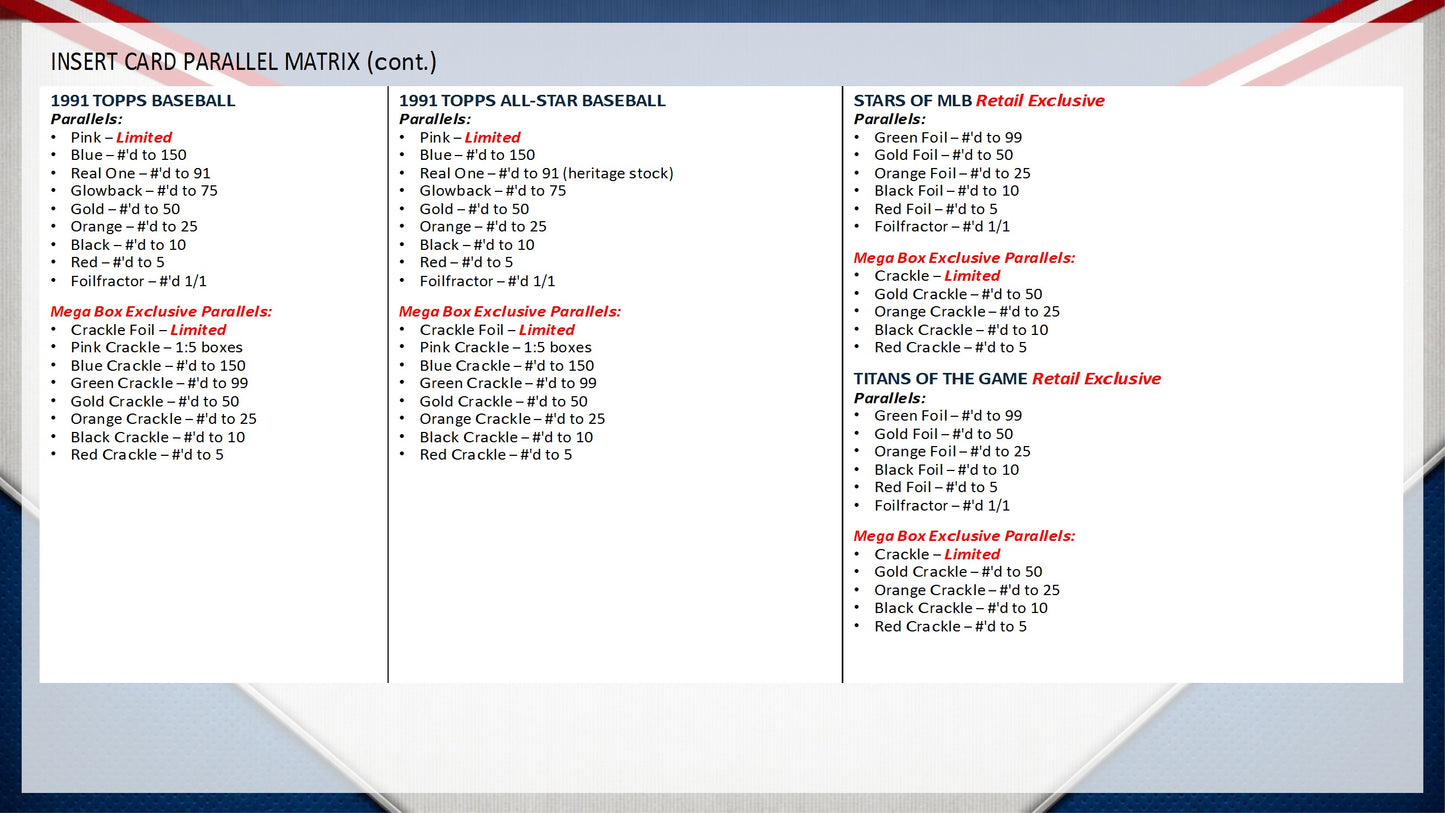Click "Red Crackle – #'d to 5" in All-Star Baseball

(496, 455)
